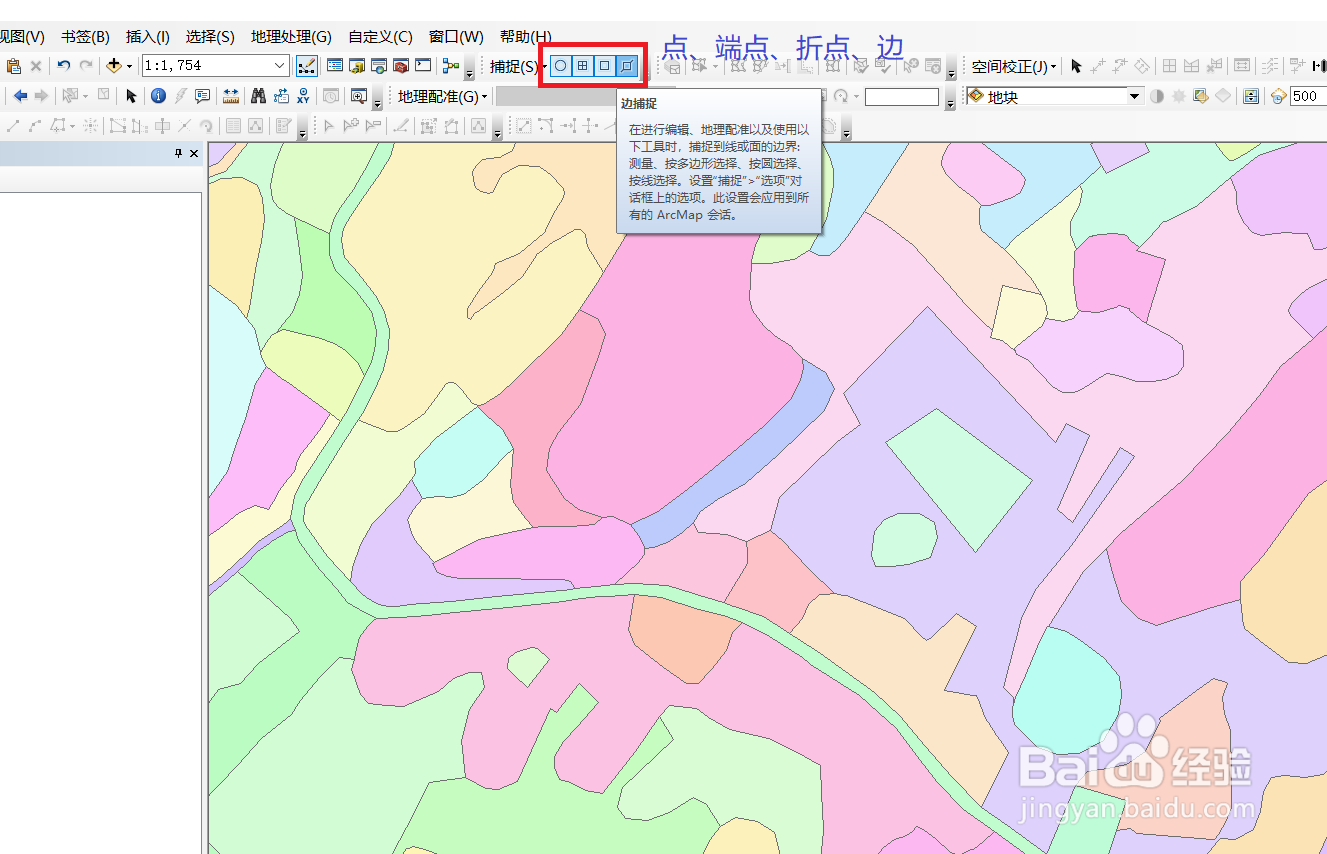Click the Paste icon on the toolbar

(x=14, y=66)
